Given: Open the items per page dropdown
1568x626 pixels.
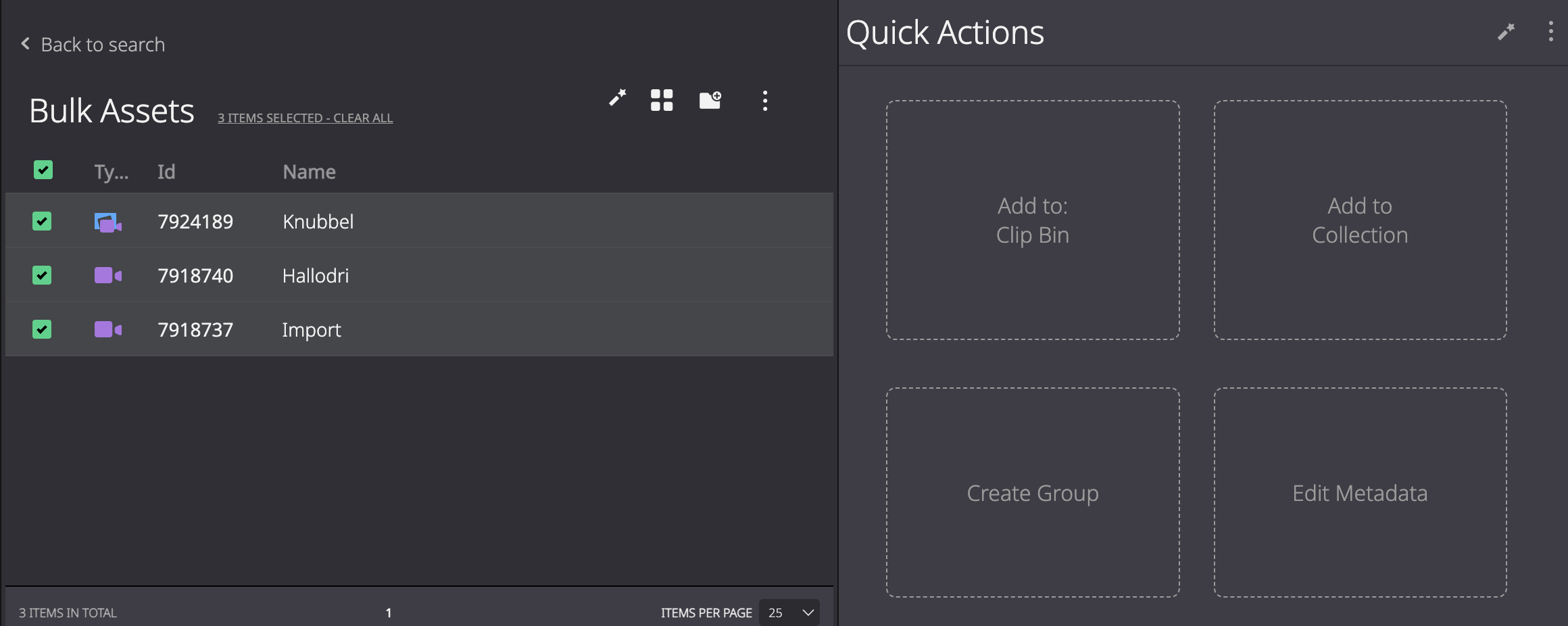Looking at the screenshot, I should [x=789, y=612].
